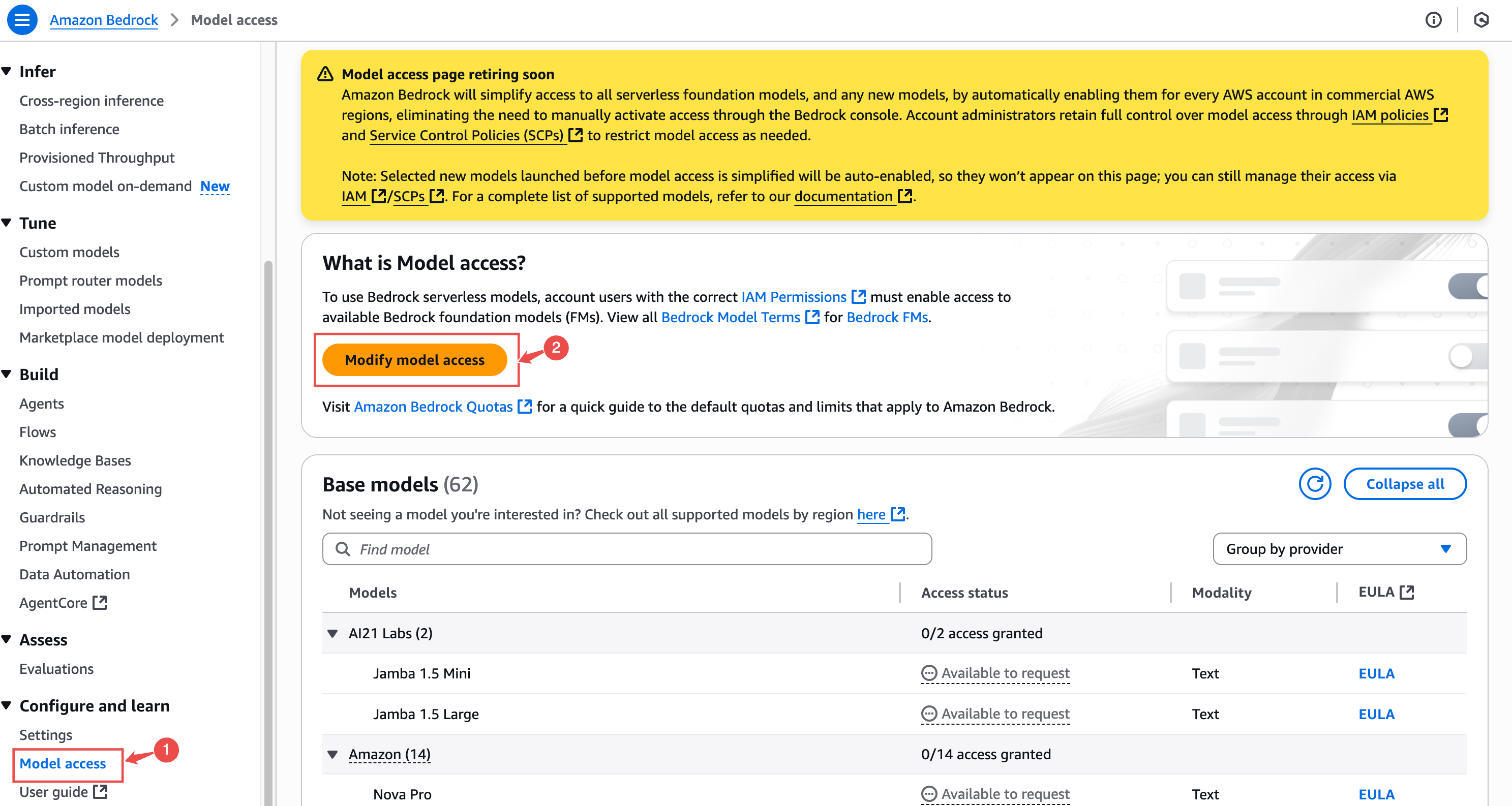Open the Group by provider dropdown
This screenshot has height=806, width=1512.
[1340, 549]
